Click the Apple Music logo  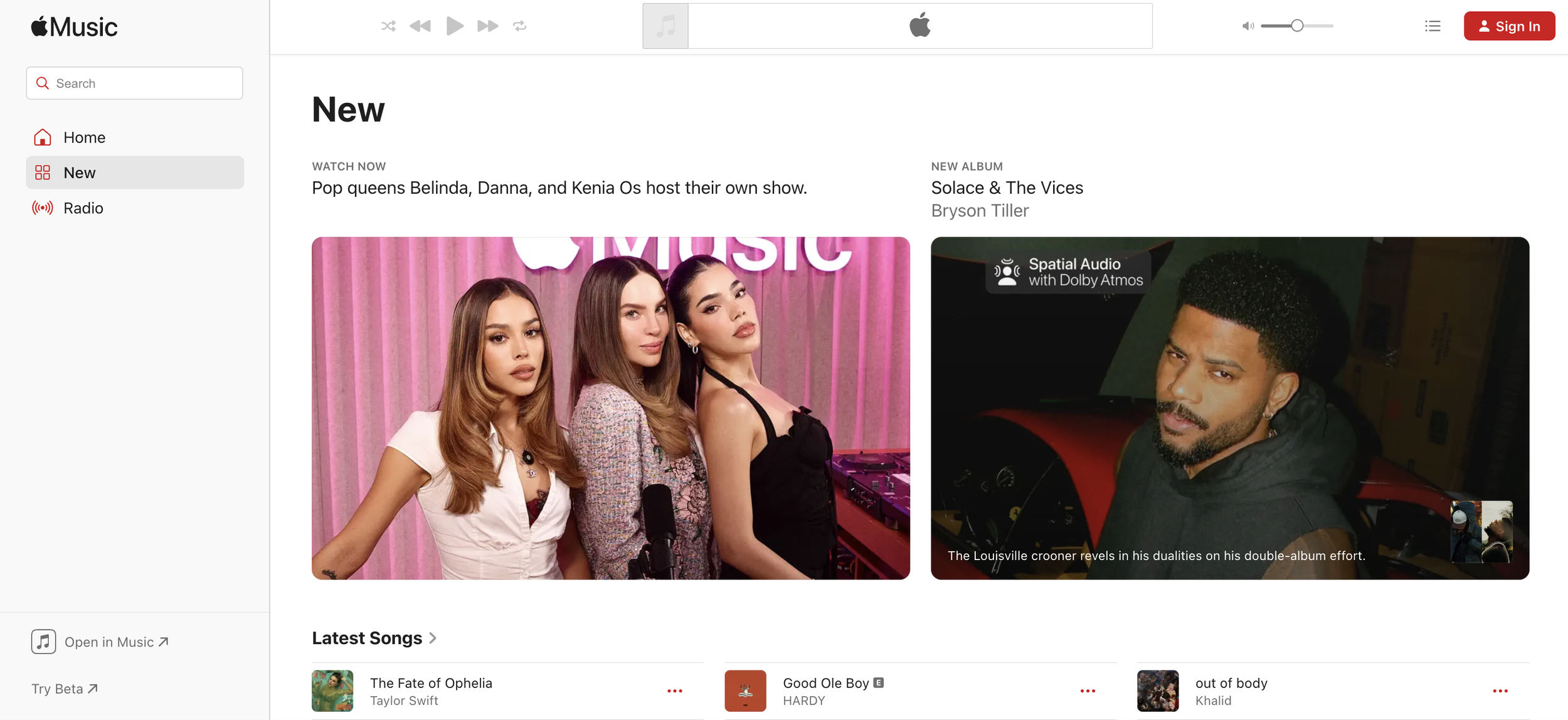[x=74, y=27]
